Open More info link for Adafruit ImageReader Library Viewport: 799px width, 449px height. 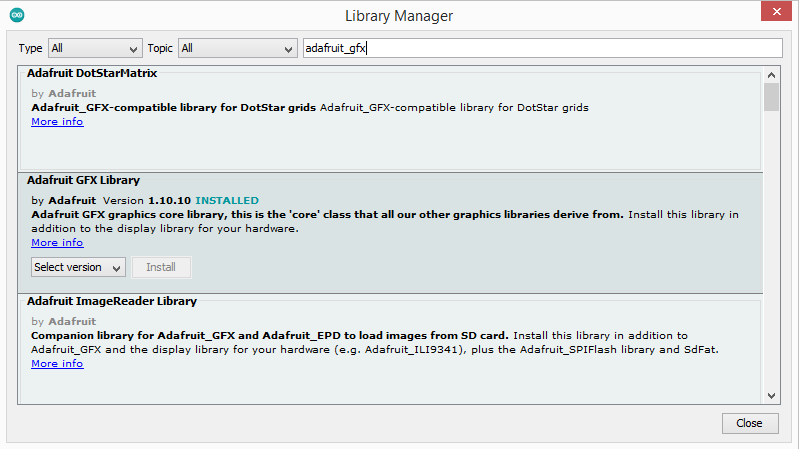click(57, 364)
